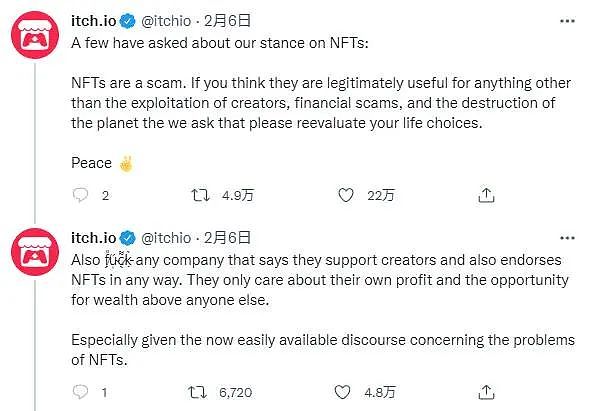
Task: Open more options for the first tweet
Action: (x=567, y=21)
